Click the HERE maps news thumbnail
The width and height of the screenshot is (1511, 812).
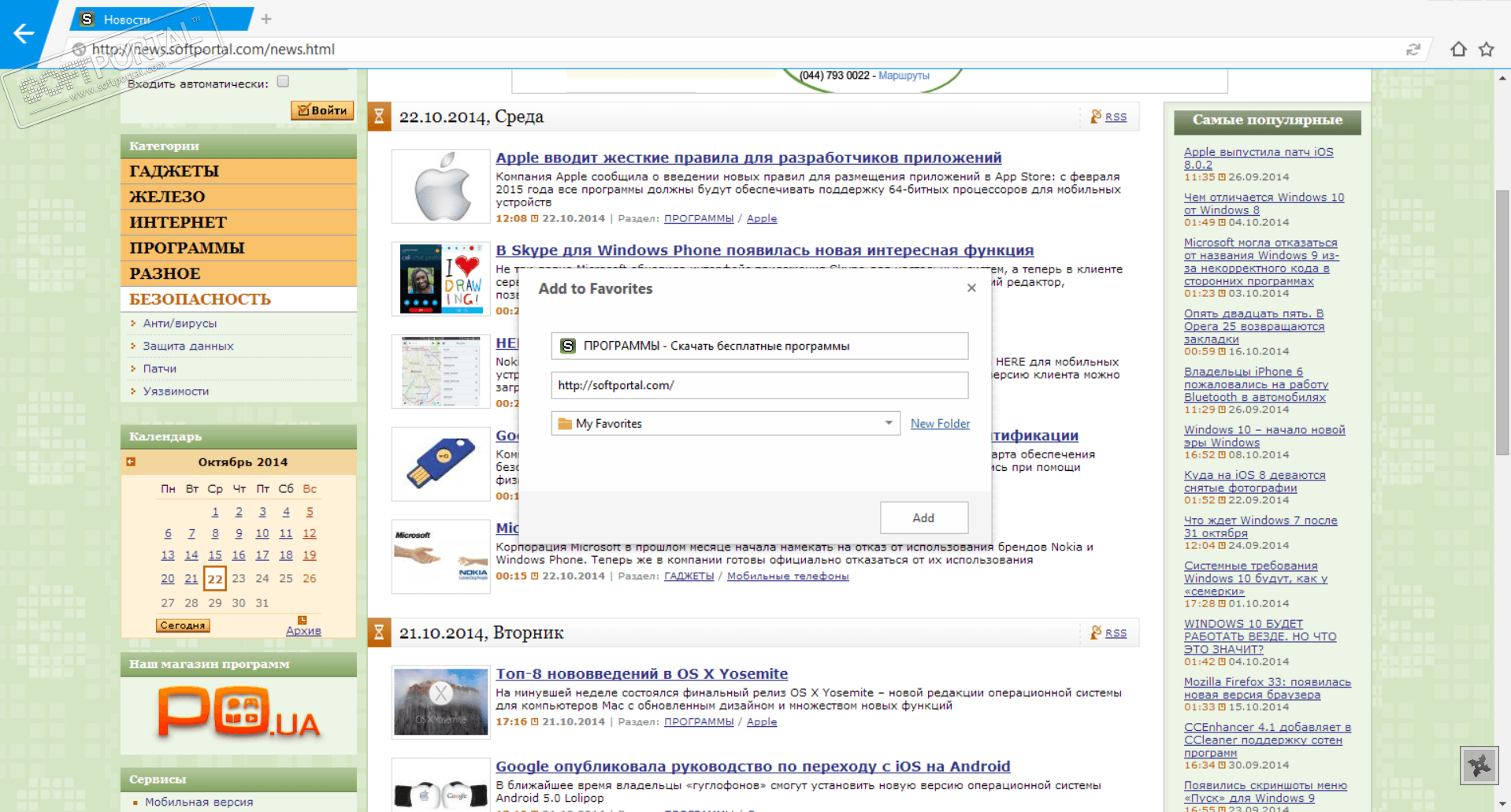click(x=441, y=371)
